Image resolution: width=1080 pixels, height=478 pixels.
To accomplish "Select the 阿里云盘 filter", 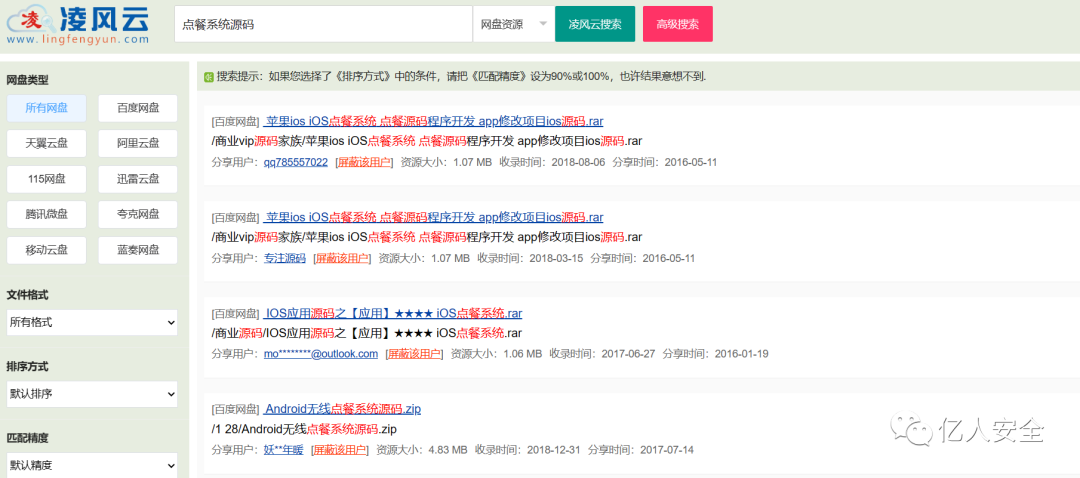I will [x=138, y=144].
